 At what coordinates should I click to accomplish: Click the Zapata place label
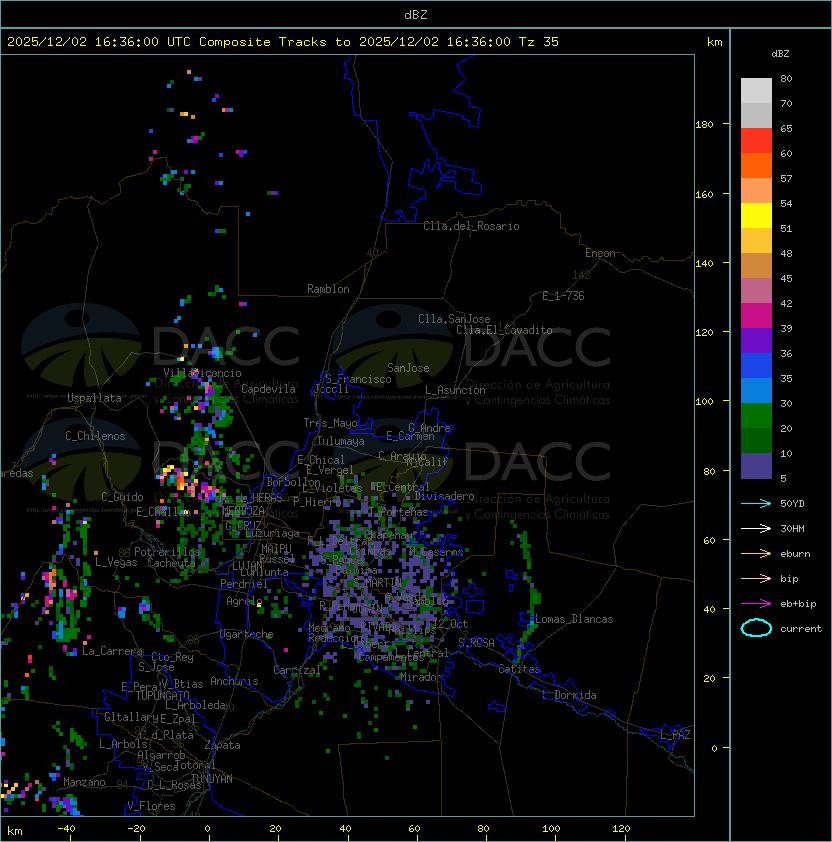click(222, 745)
